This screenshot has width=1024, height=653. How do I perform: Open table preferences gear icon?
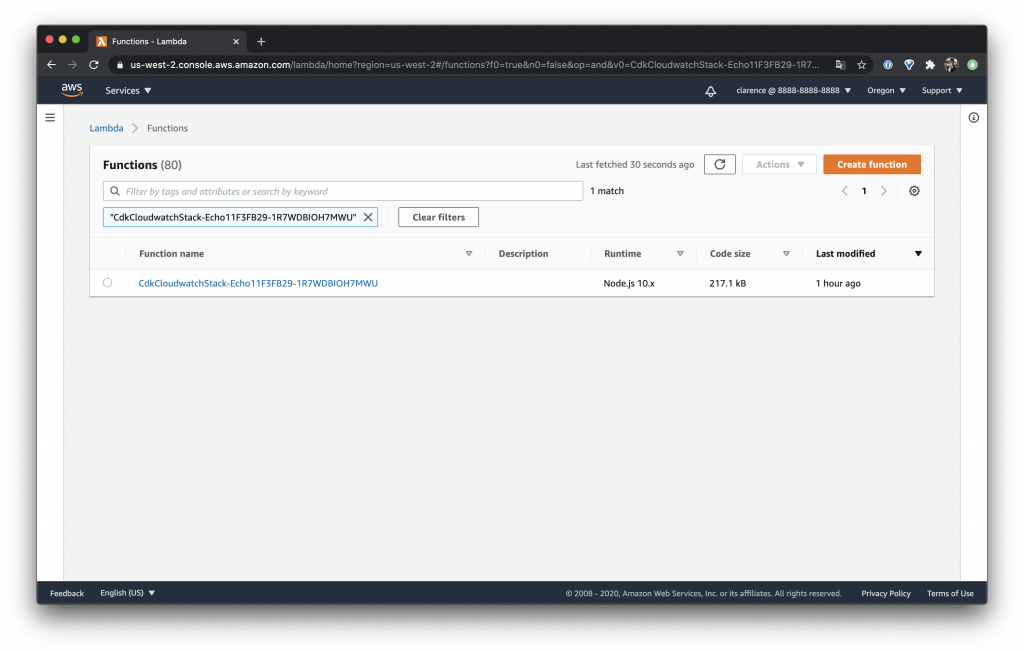(x=914, y=191)
